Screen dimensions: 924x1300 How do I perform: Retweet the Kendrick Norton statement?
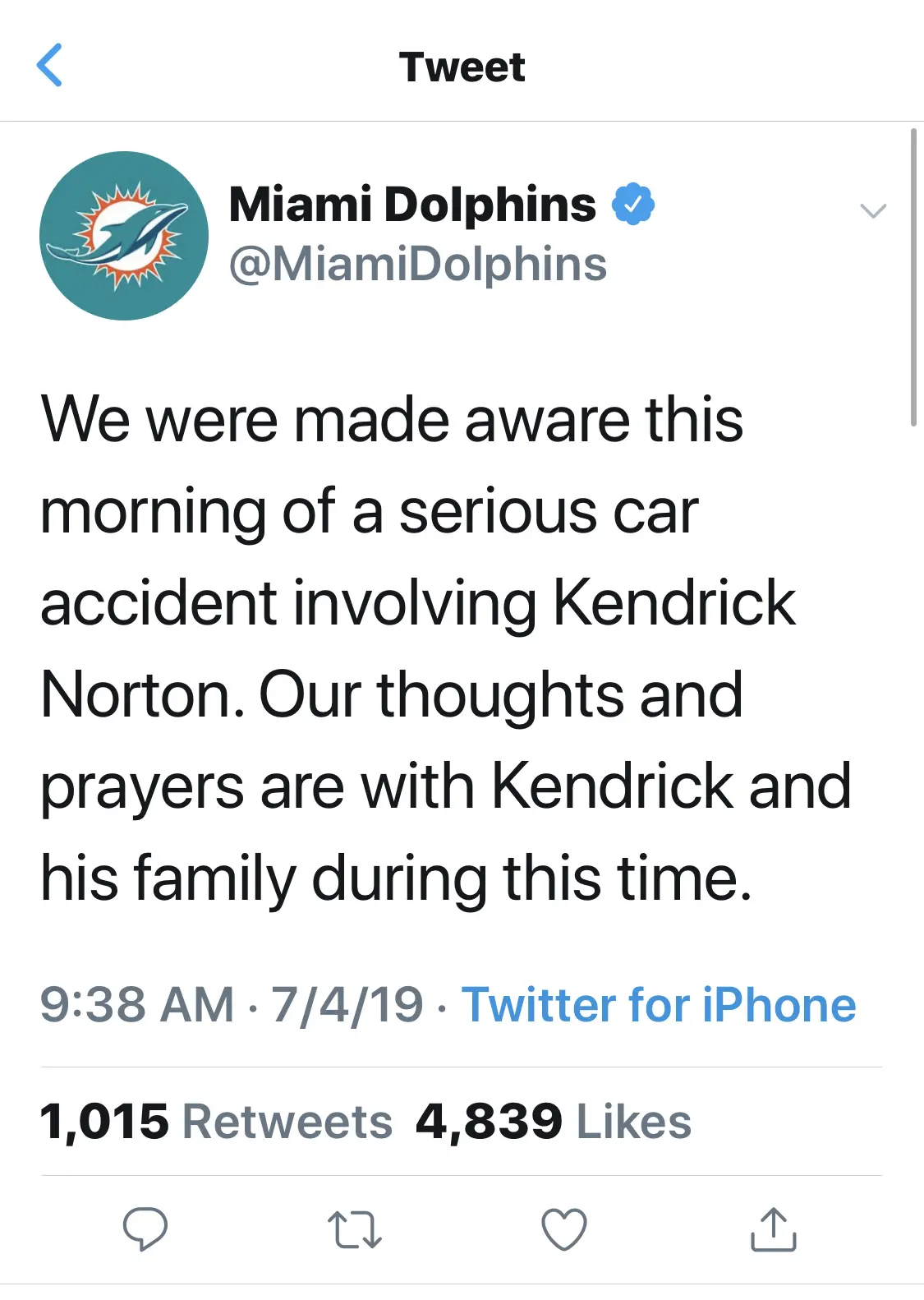click(354, 1229)
